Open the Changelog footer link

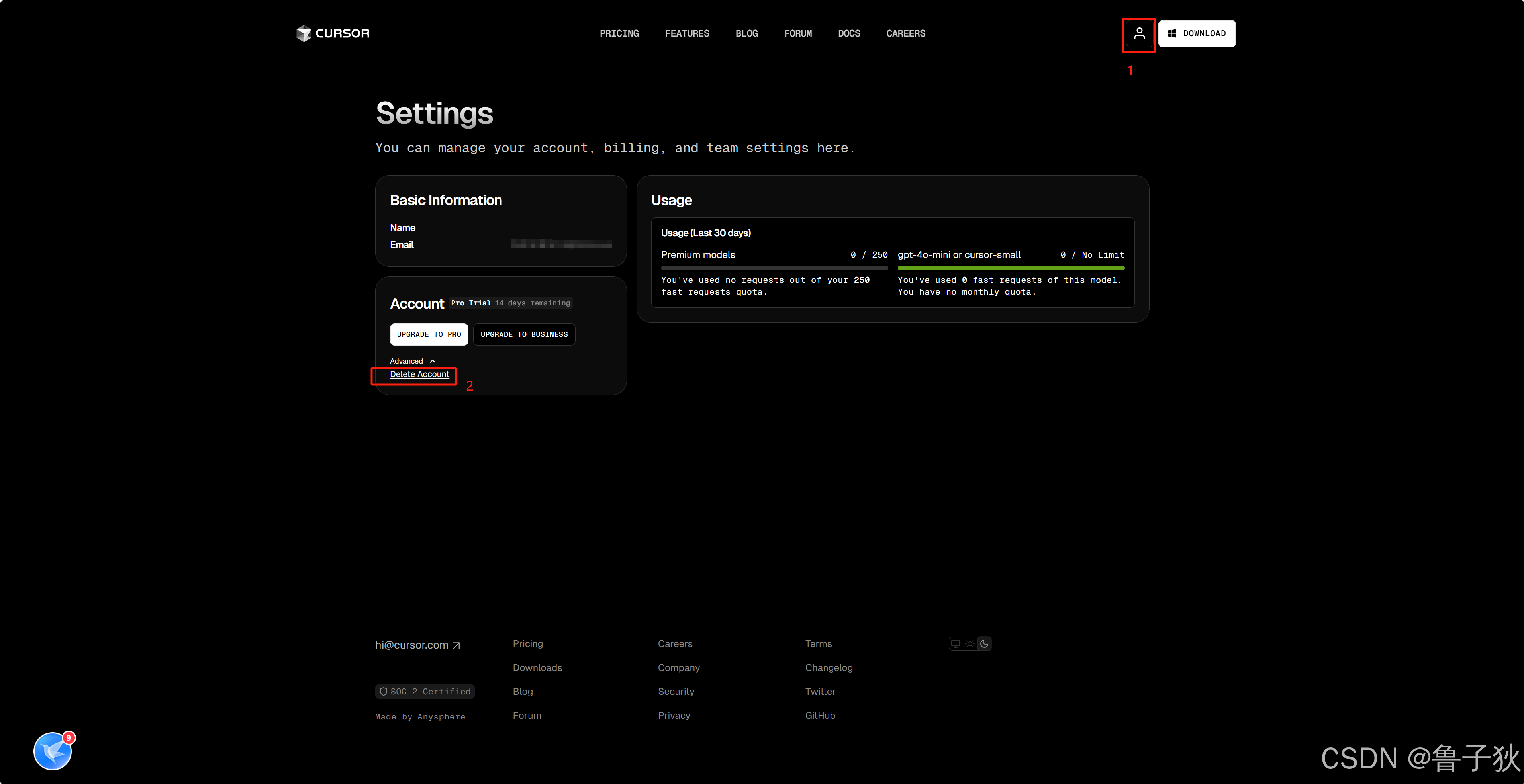tap(828, 667)
